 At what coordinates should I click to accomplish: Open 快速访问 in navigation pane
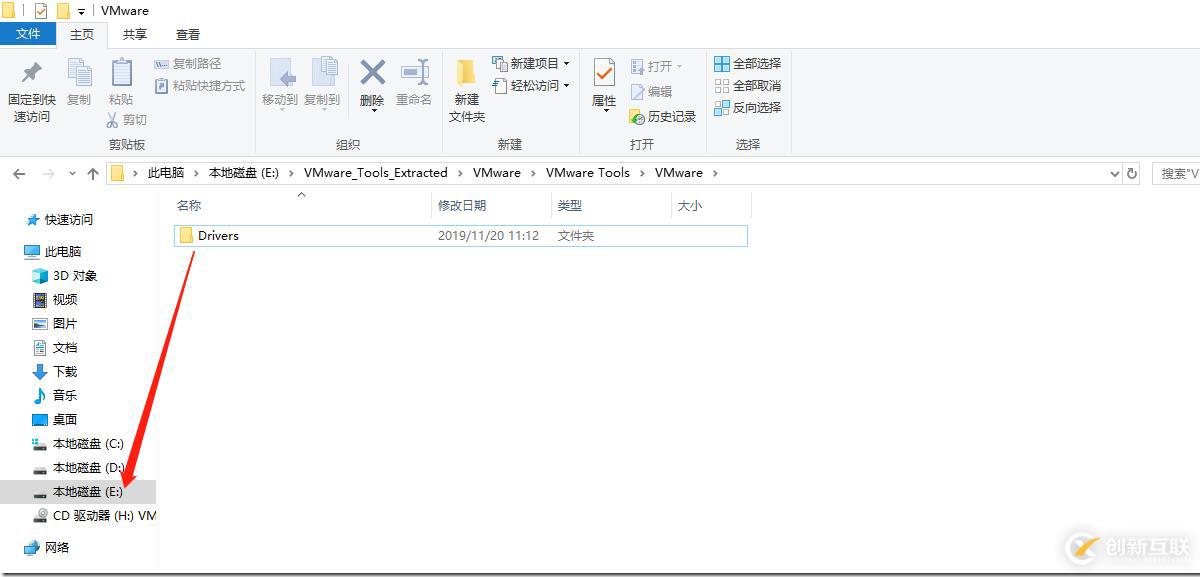click(x=59, y=220)
